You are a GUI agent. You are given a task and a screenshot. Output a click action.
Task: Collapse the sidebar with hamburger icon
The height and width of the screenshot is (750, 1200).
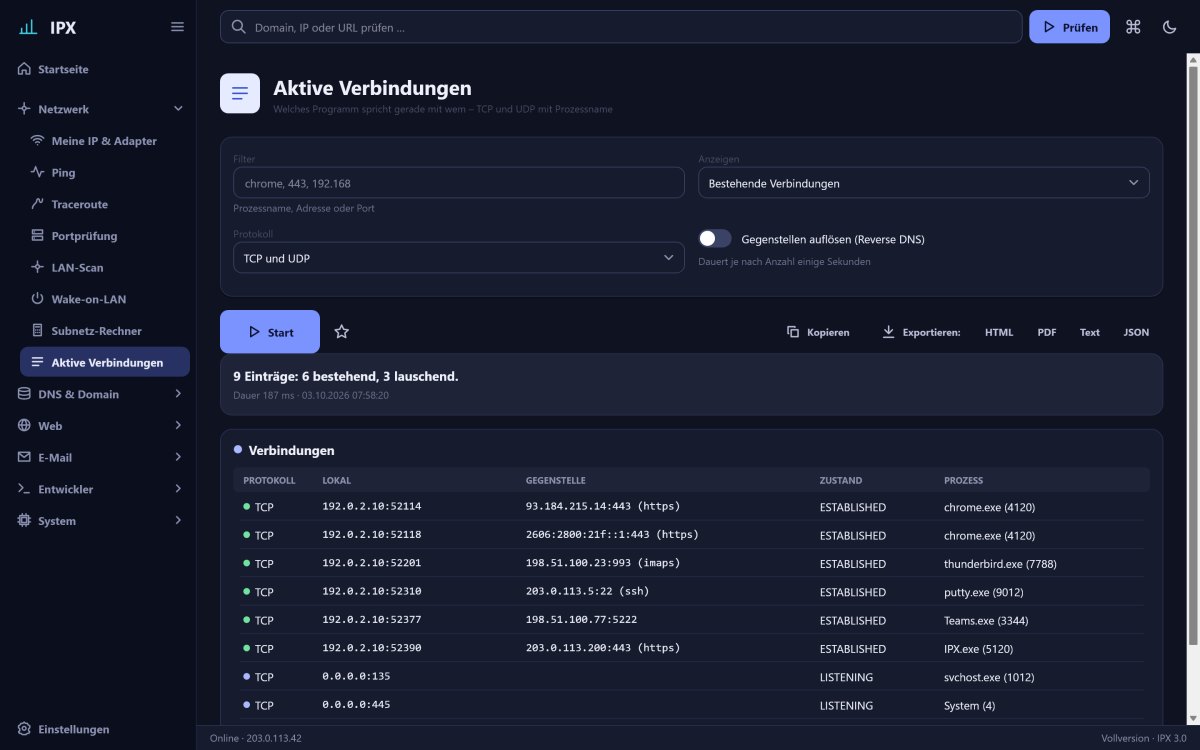tap(177, 27)
